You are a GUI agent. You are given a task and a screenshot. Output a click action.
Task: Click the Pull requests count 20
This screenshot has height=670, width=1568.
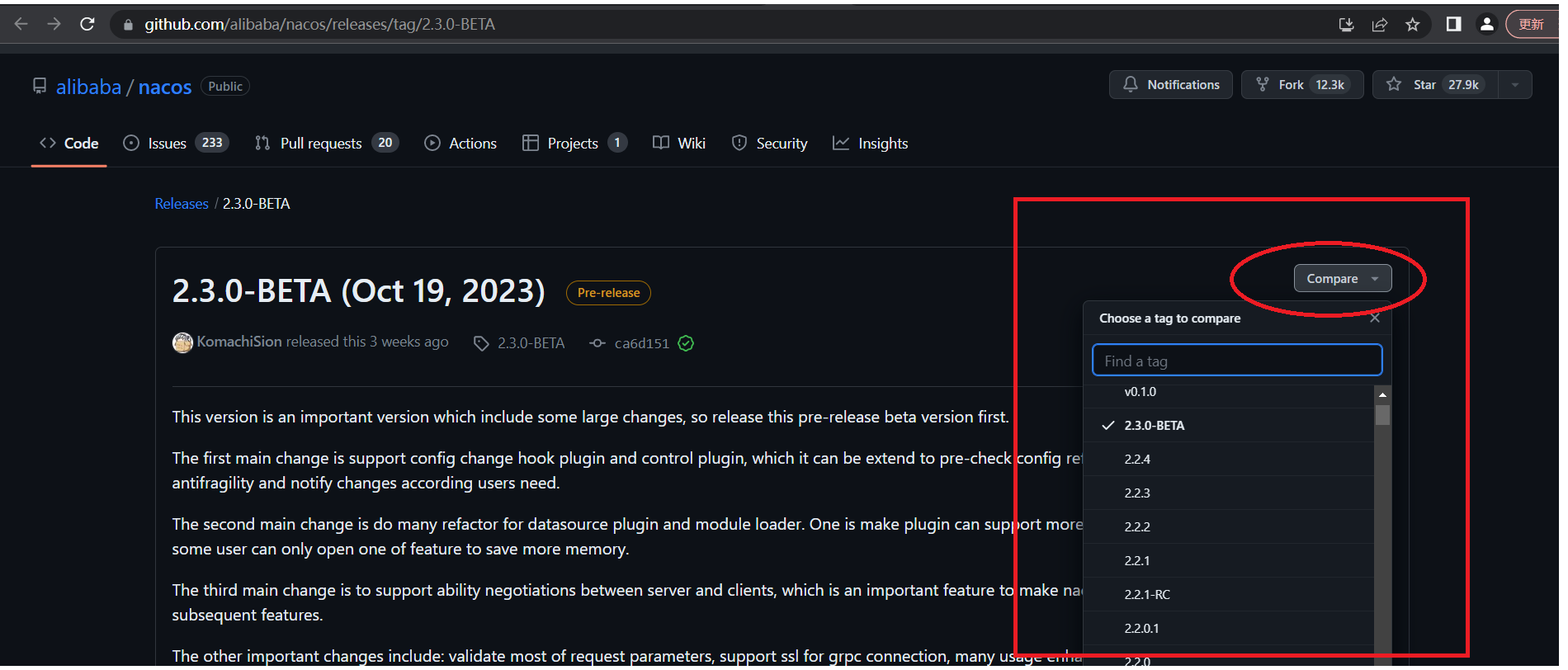pos(385,143)
